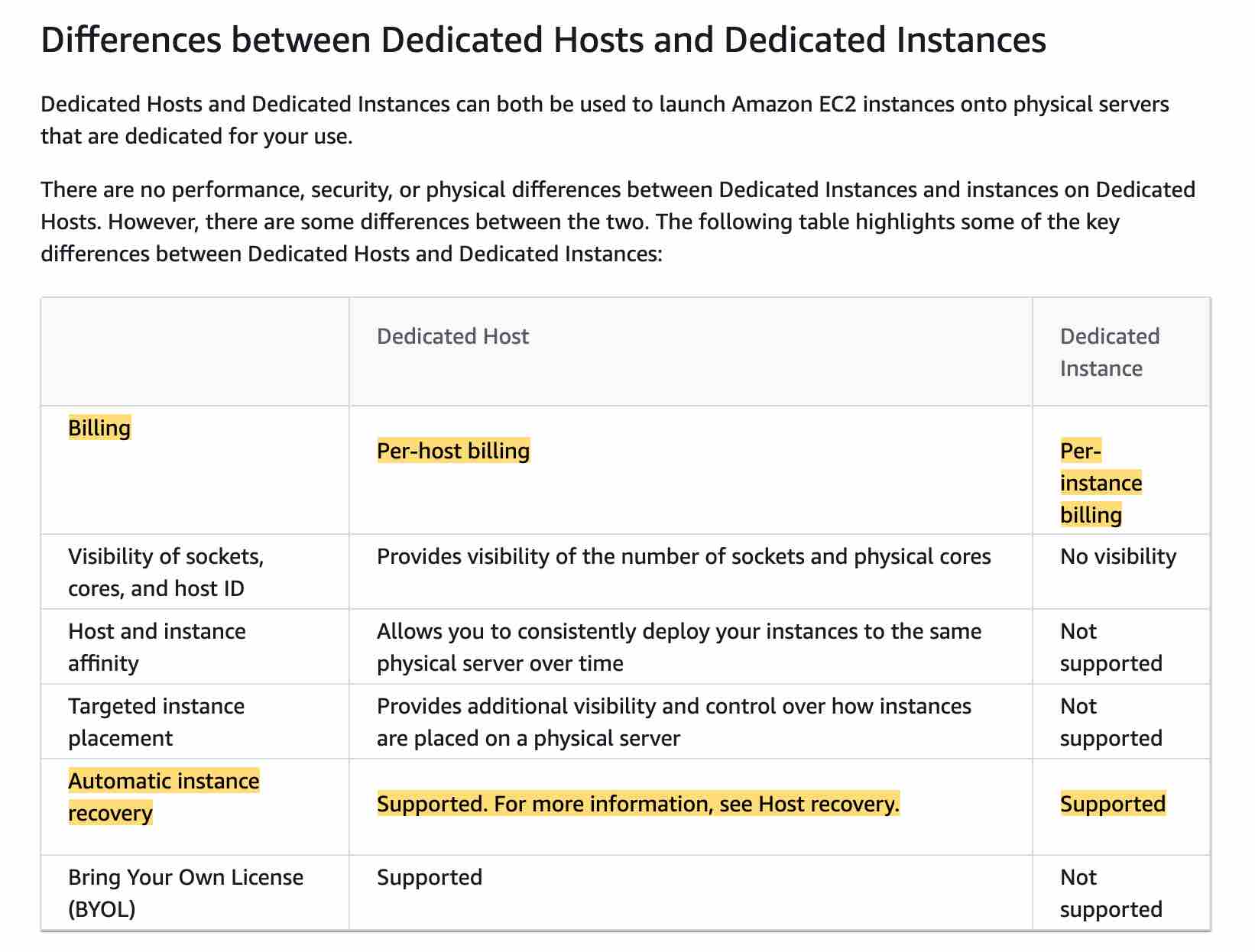Select the highlighted Billing row label
The width and height of the screenshot is (1255, 952).
(x=99, y=428)
